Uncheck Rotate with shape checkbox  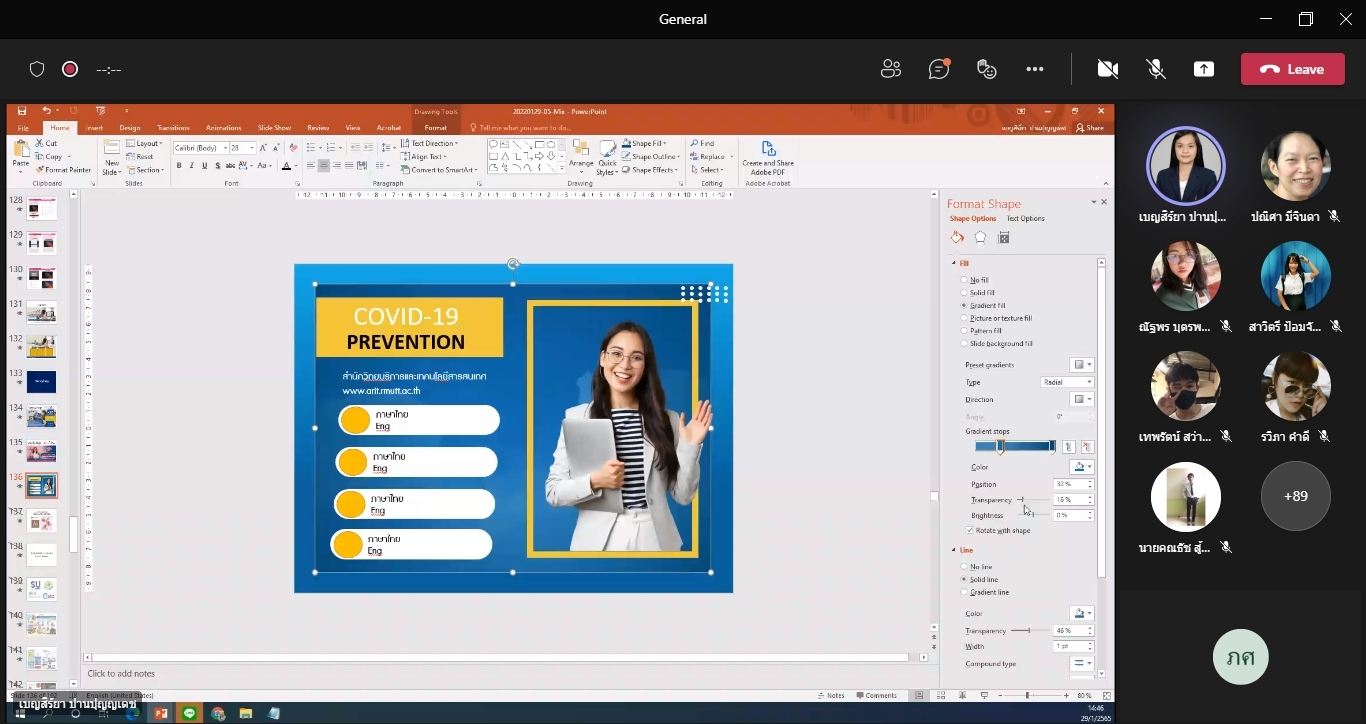(x=969, y=530)
